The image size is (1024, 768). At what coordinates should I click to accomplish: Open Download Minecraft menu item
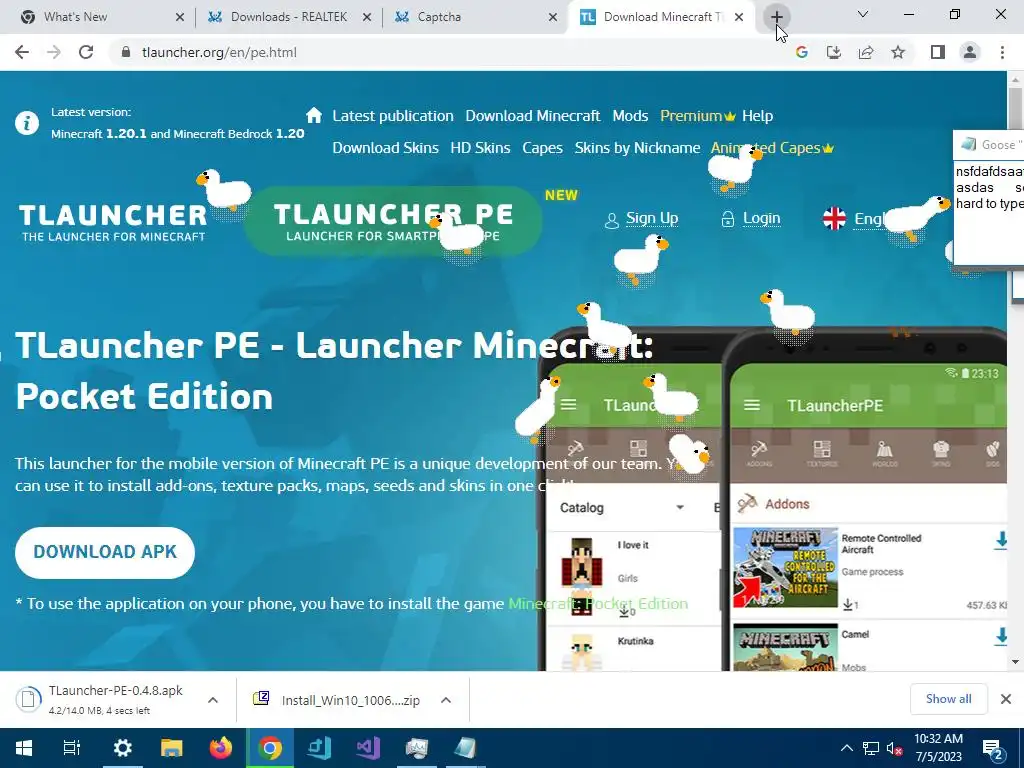click(532, 116)
